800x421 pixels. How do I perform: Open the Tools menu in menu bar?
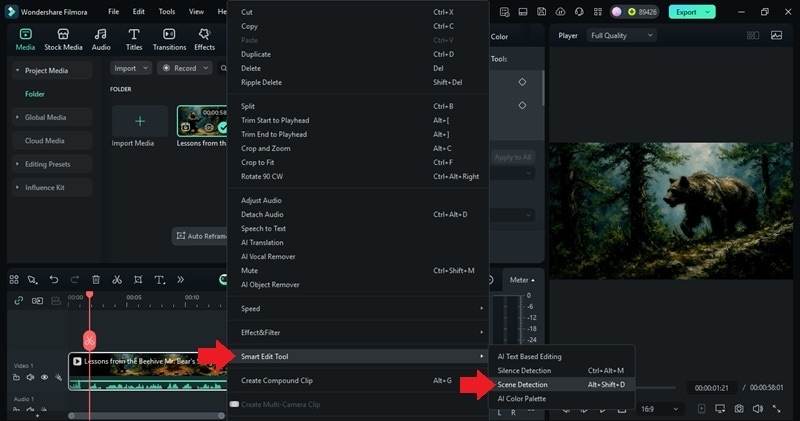click(166, 11)
